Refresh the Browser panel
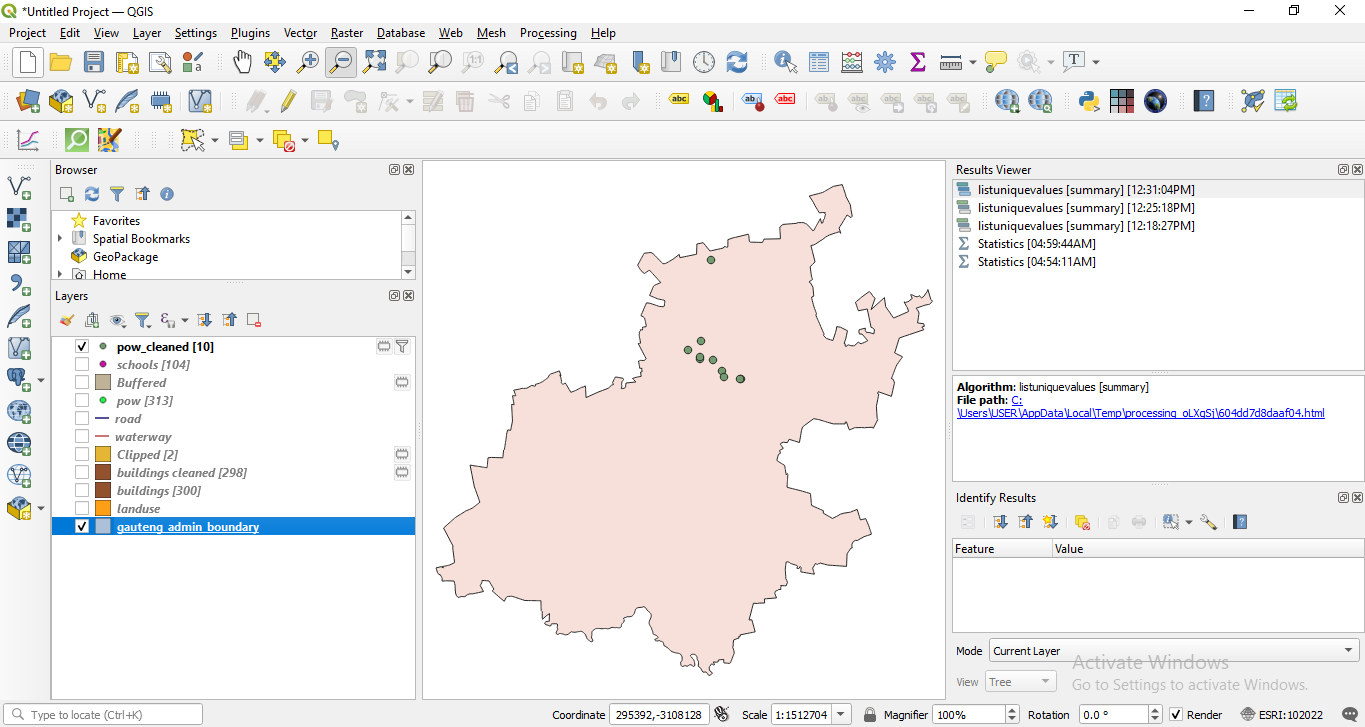The image size is (1365, 727). coord(92,194)
